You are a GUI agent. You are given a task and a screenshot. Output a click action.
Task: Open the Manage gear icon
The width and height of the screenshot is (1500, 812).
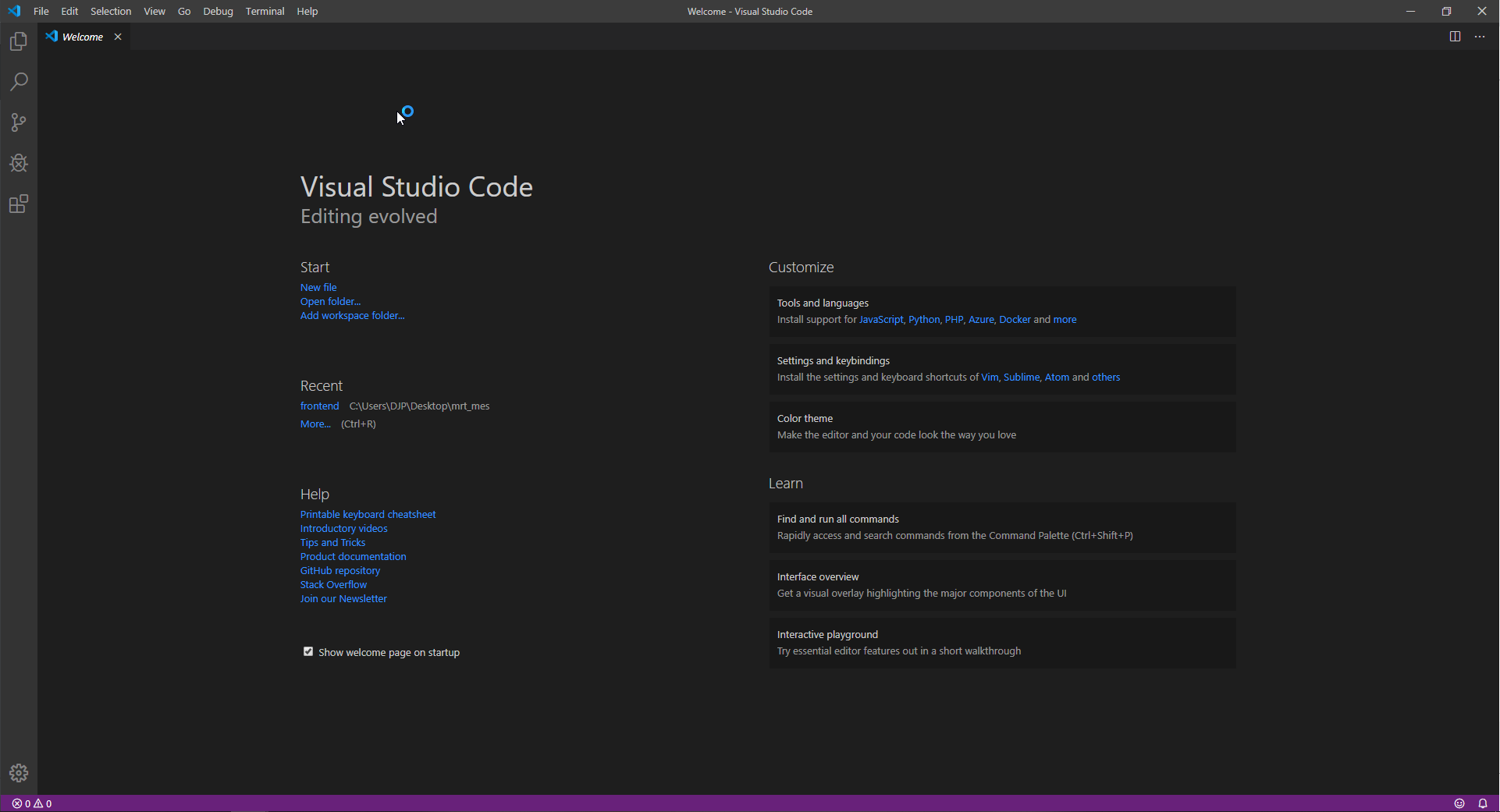[19, 773]
